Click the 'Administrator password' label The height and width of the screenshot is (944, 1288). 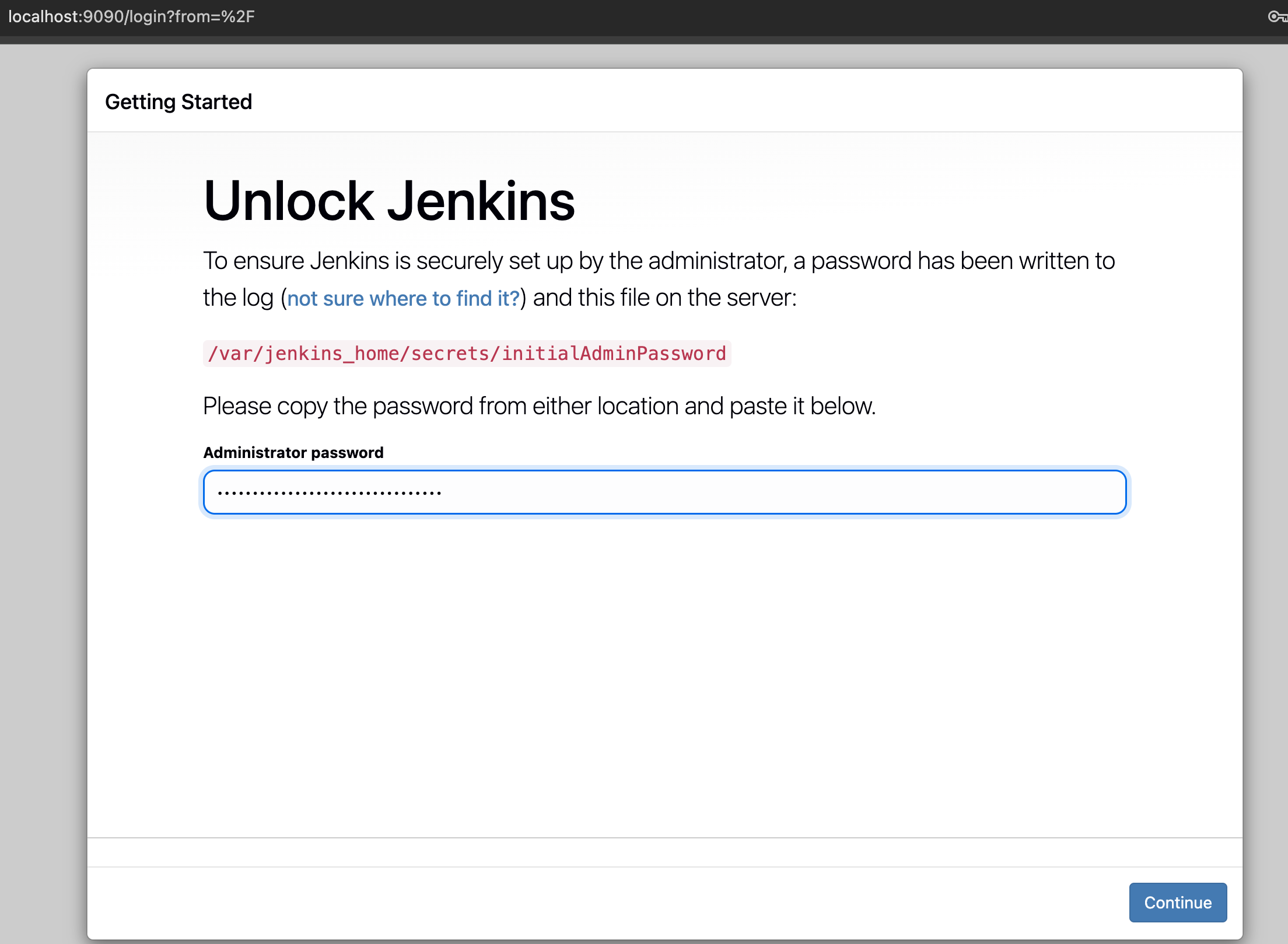(x=293, y=453)
